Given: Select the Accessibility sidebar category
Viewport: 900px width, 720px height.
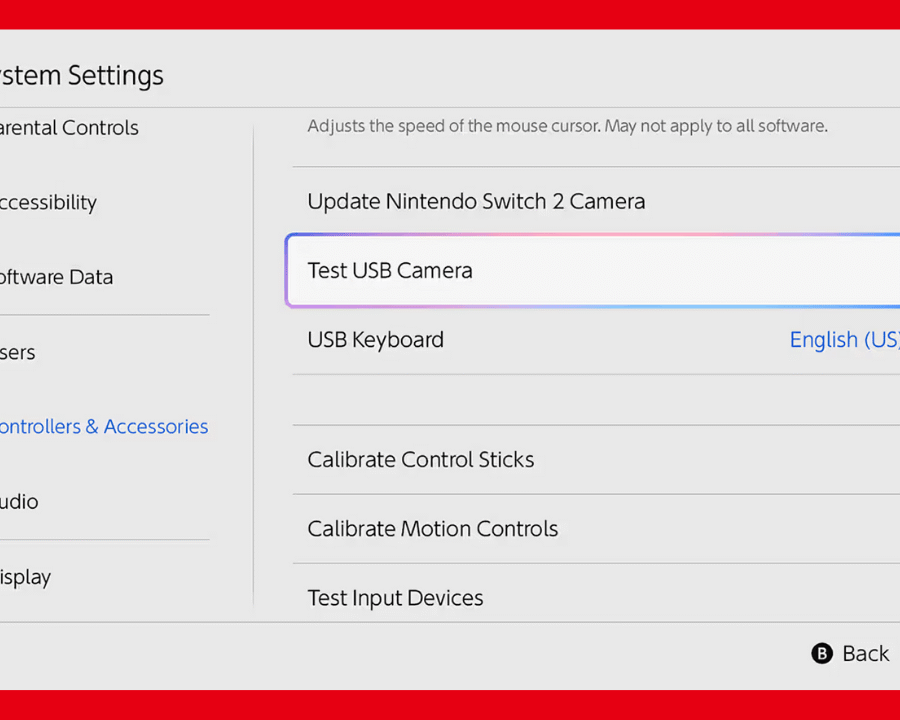Looking at the screenshot, I should click(x=48, y=203).
